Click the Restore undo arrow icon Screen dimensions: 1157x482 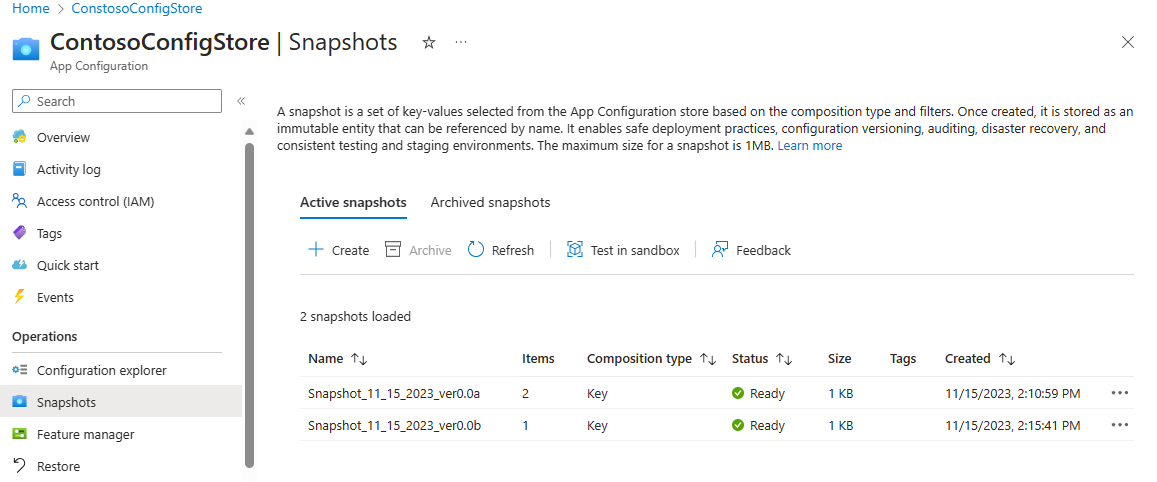coord(20,466)
